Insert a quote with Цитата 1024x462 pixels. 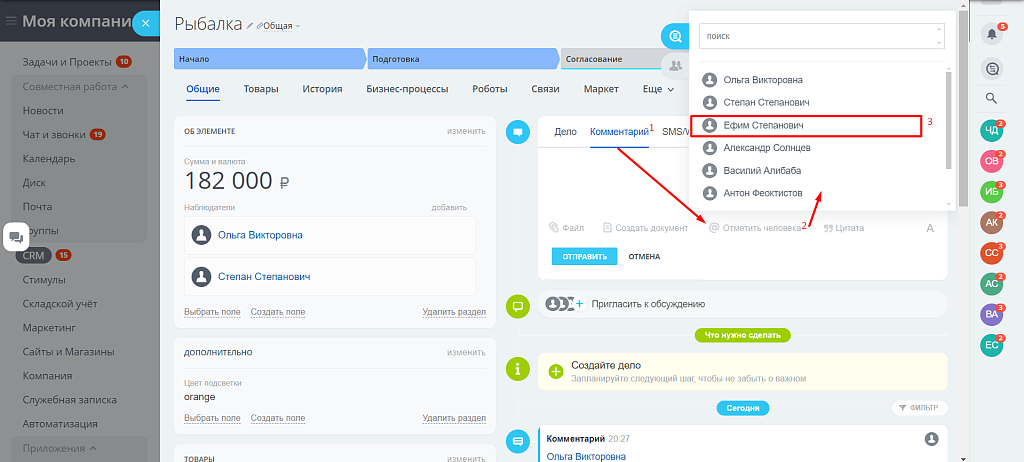(x=844, y=228)
